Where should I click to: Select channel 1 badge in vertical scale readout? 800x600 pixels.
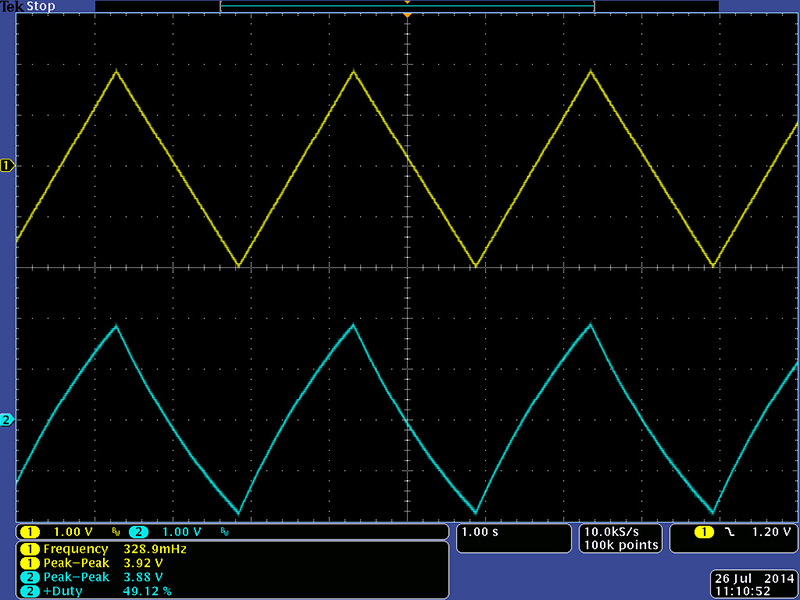(x=30, y=532)
